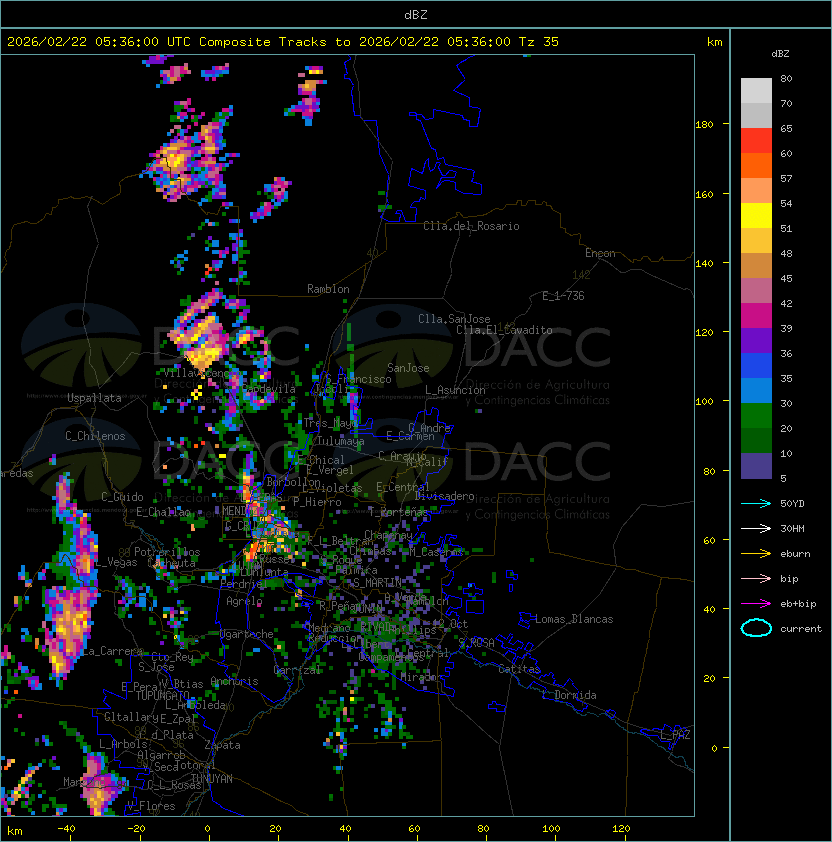
Task: Click the 'Lomas_Blancas' map label
Action: [574, 619]
